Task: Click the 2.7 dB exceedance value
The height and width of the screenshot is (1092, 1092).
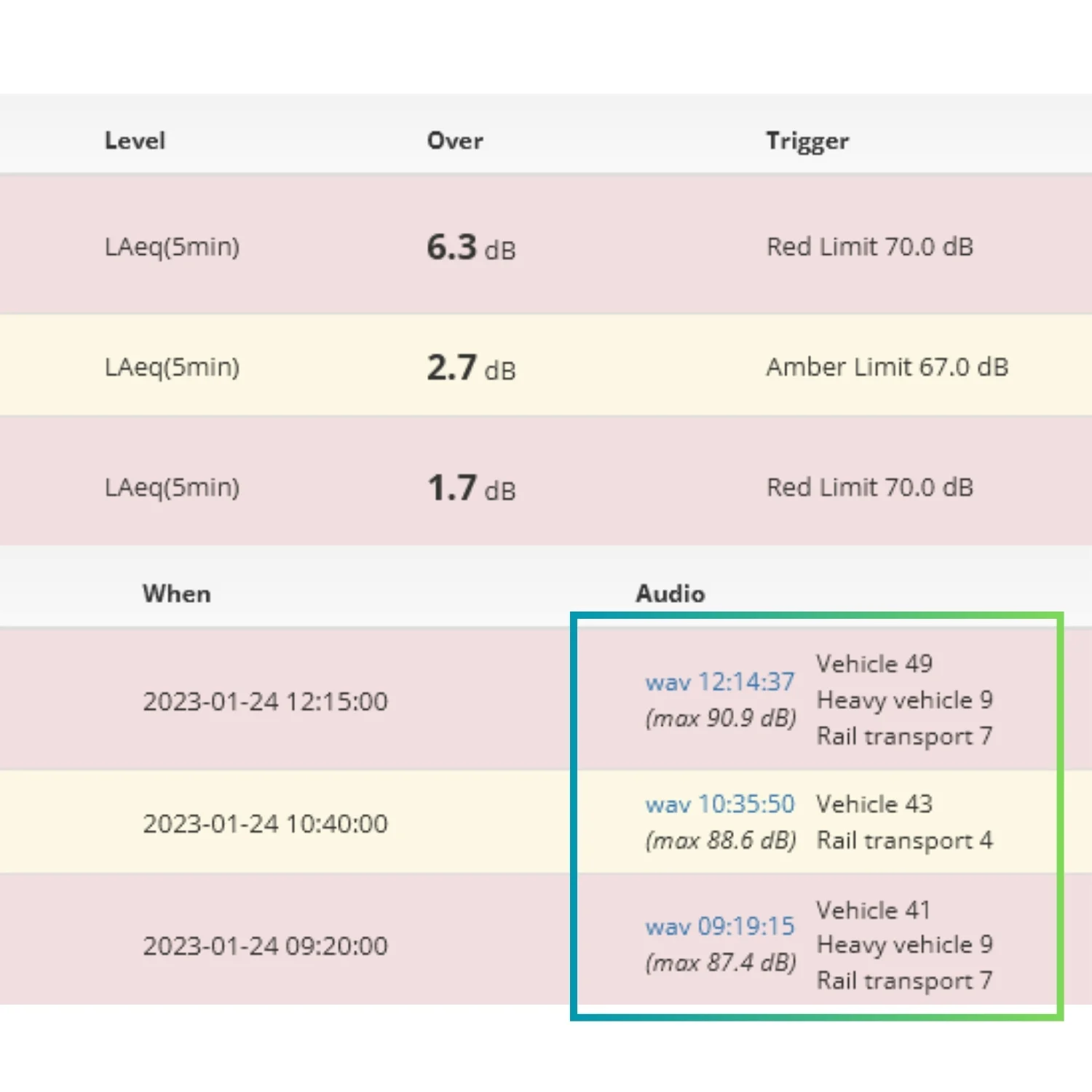Action: [470, 368]
